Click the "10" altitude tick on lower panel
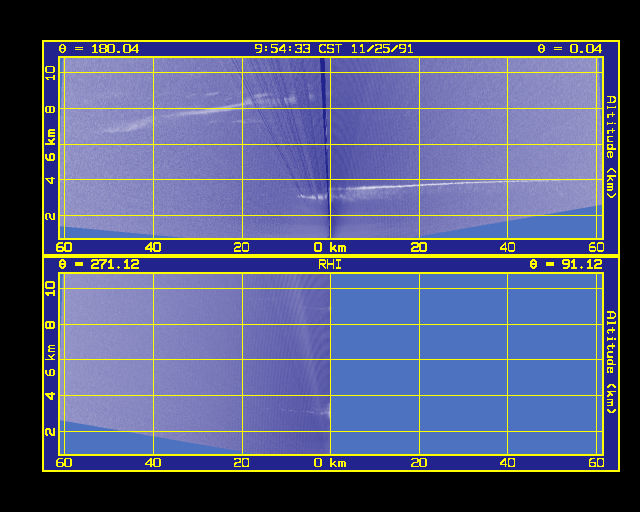The height and width of the screenshot is (512, 640). pyautogui.click(x=51, y=289)
